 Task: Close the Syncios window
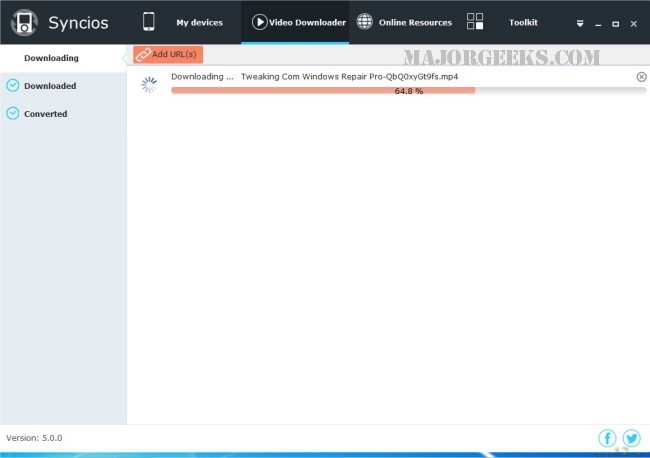(x=633, y=24)
